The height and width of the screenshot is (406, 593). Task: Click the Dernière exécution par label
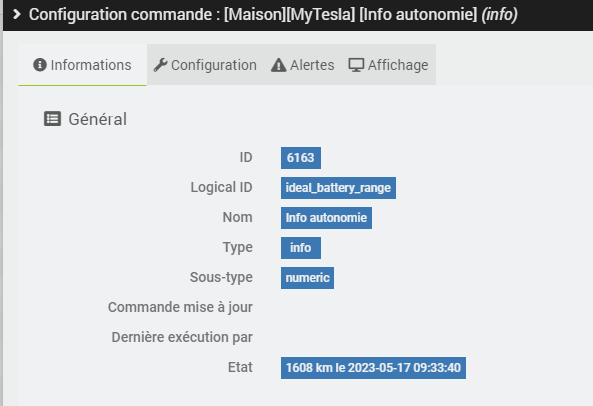coord(182,337)
